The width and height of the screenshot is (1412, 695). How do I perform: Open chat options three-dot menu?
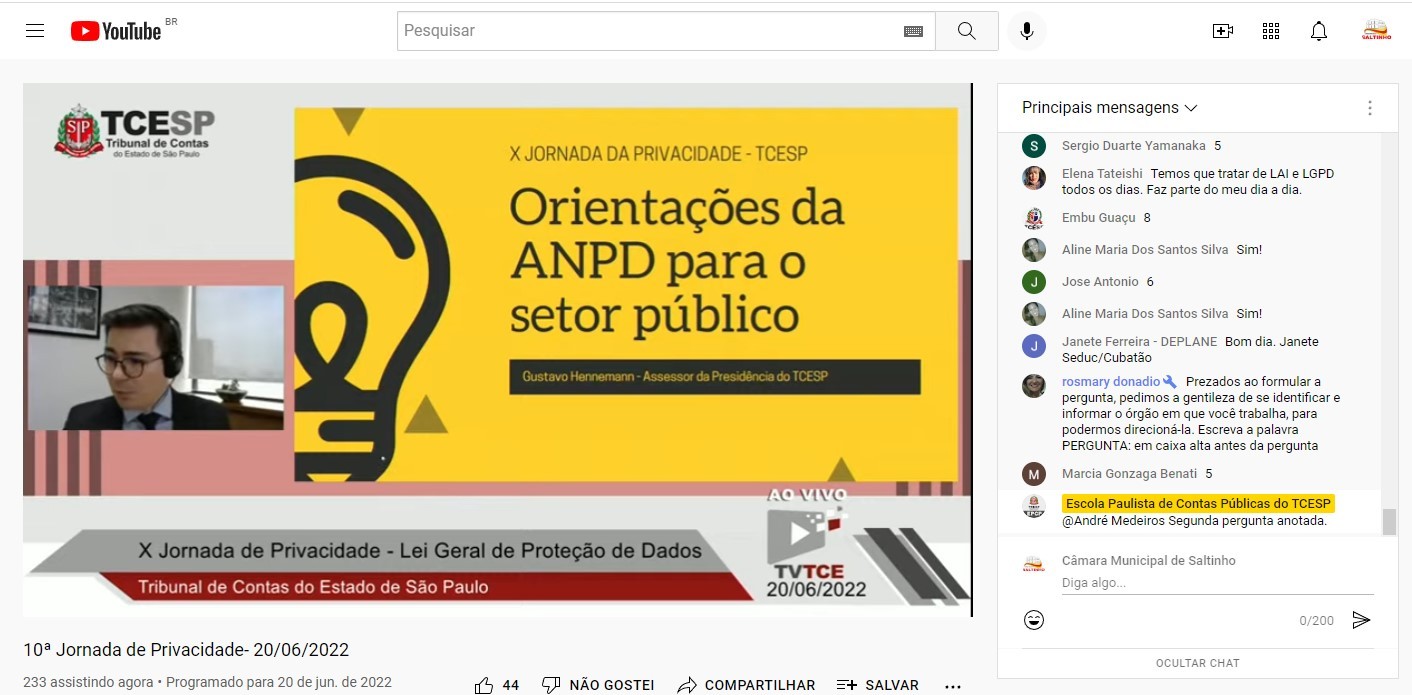[1370, 108]
